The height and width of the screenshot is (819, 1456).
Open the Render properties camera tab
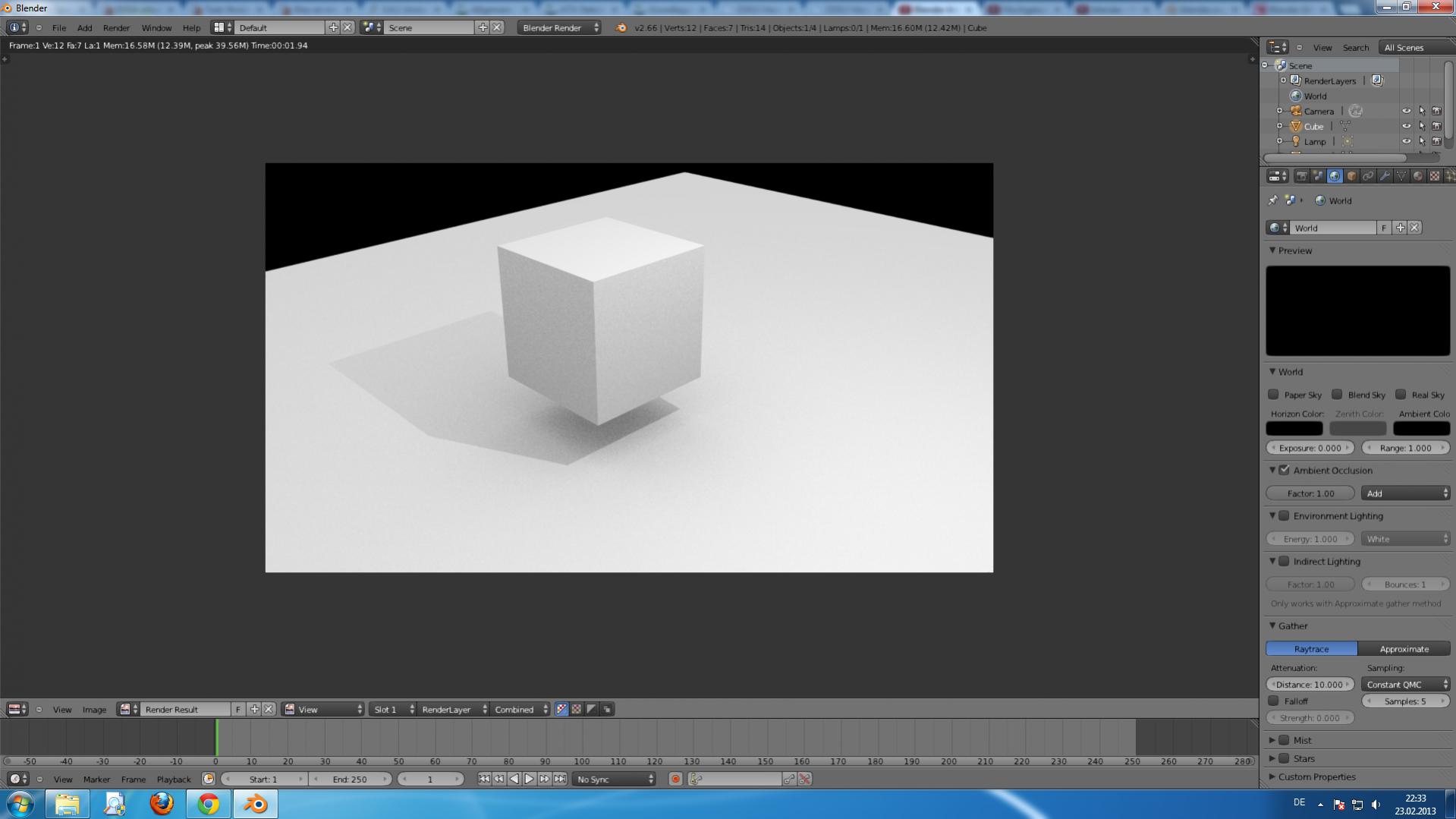(1301, 176)
